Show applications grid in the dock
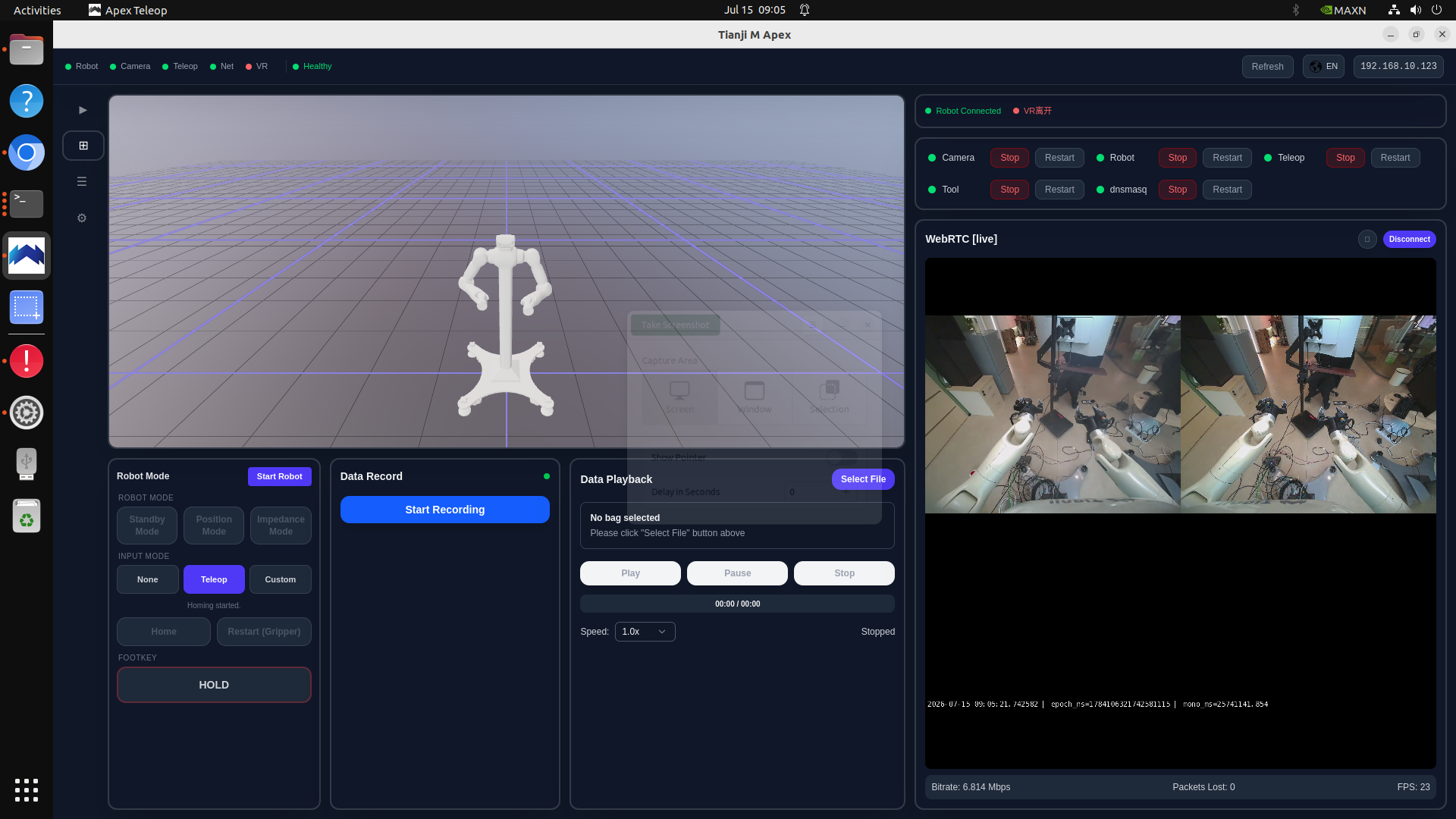This screenshot has height=819, width=1456. (x=27, y=790)
